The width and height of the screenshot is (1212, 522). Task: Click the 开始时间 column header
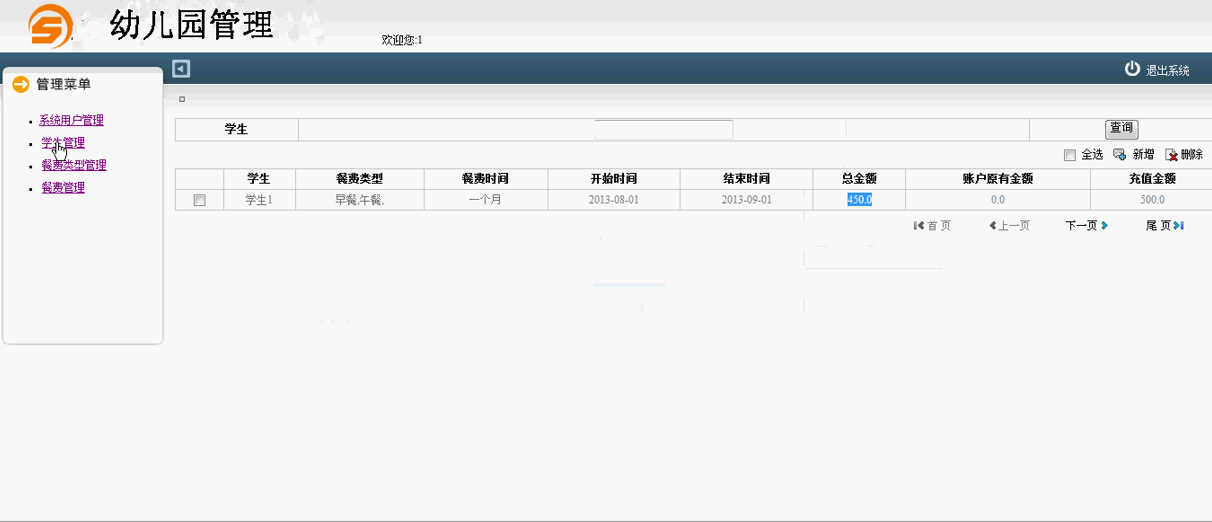tap(614, 179)
